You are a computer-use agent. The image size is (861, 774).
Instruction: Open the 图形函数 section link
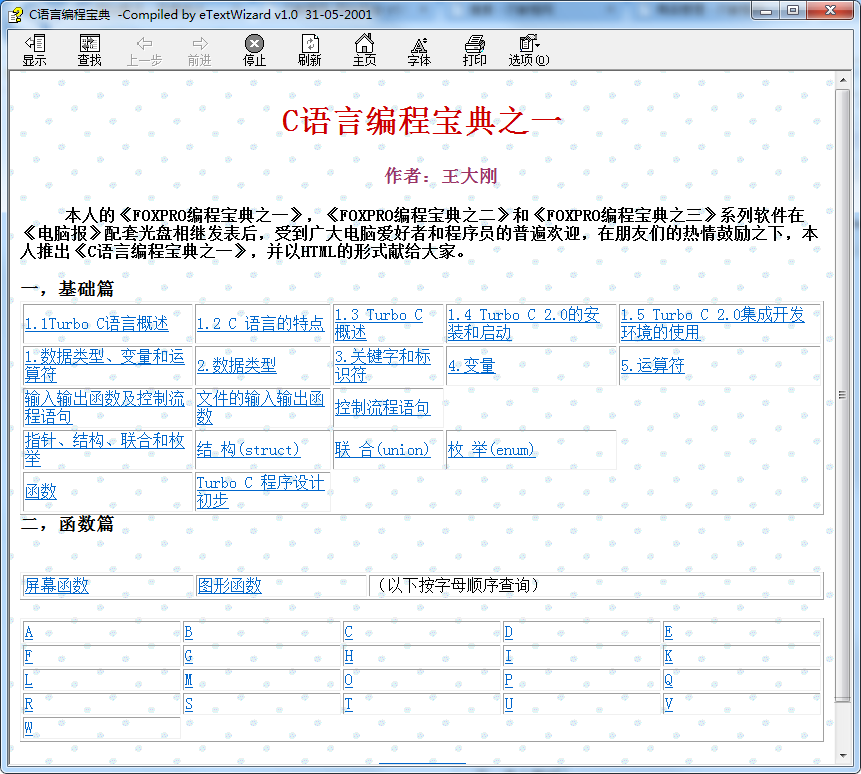click(x=229, y=586)
